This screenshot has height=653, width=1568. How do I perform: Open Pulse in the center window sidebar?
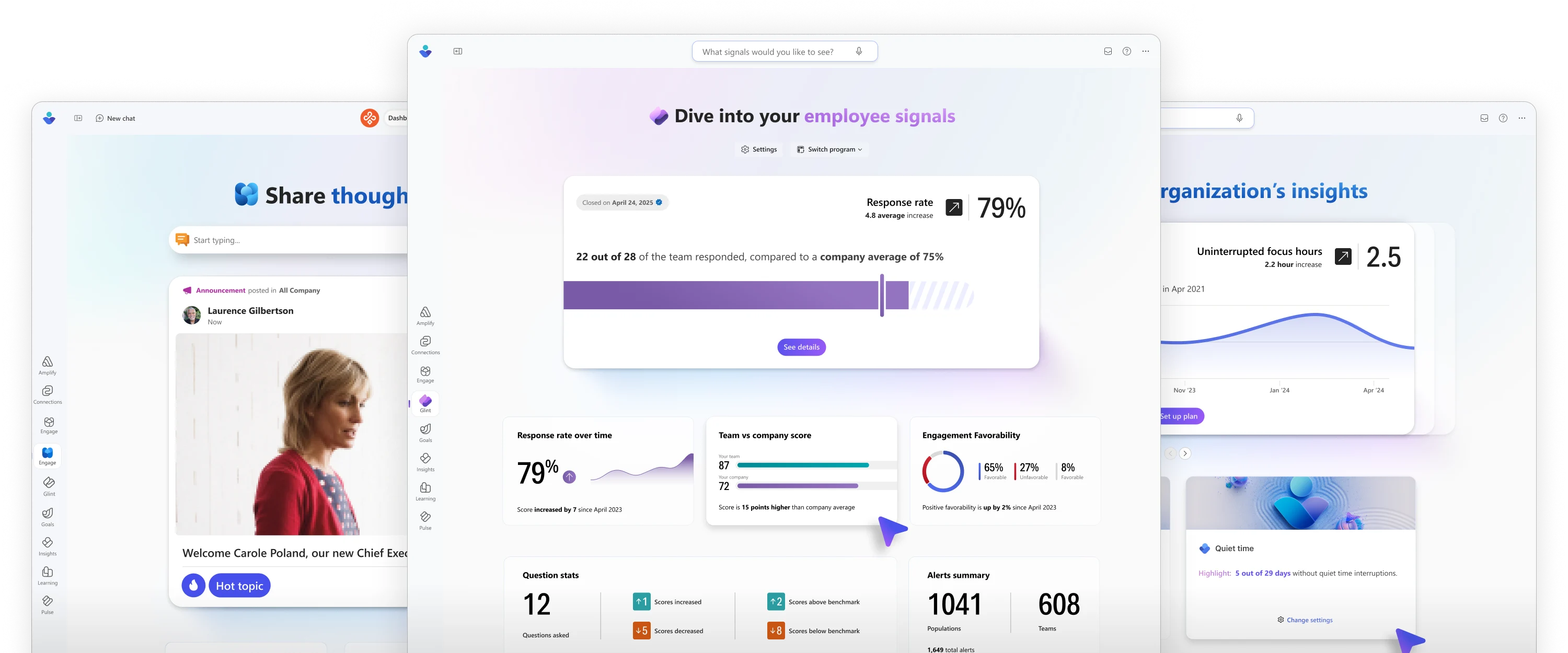425,520
